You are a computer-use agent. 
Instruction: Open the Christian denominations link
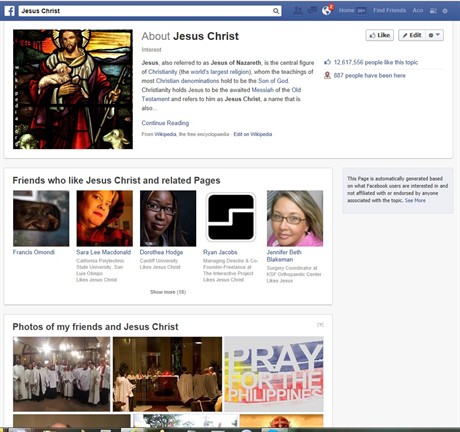tap(187, 81)
